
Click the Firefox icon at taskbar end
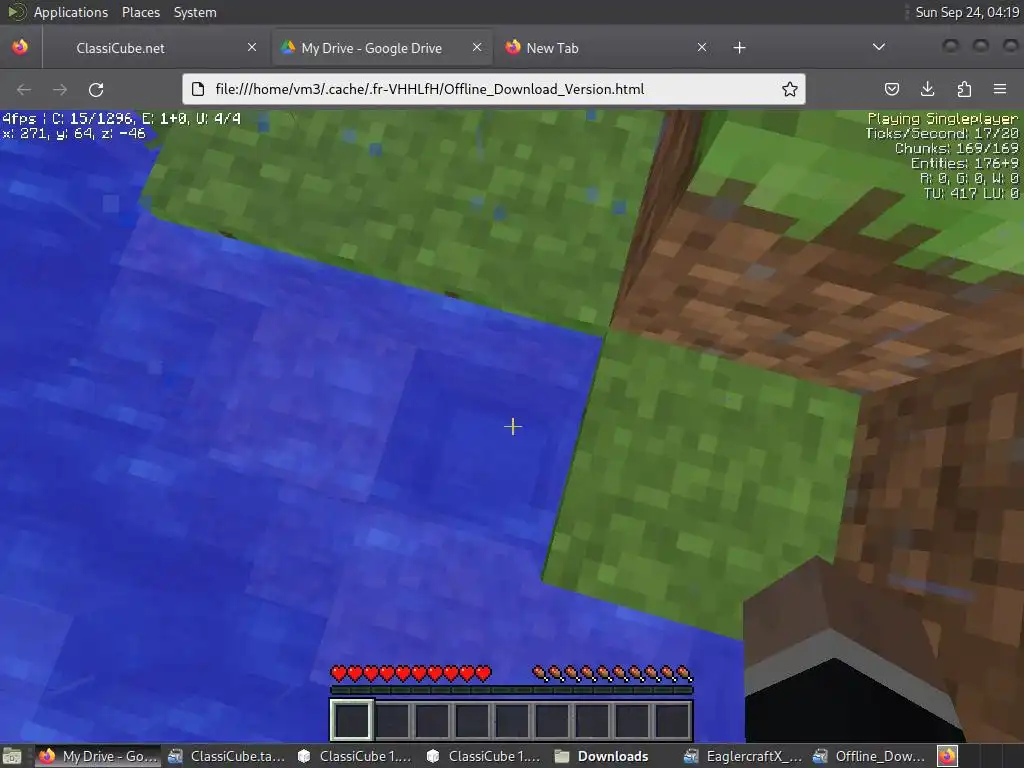[948, 756]
